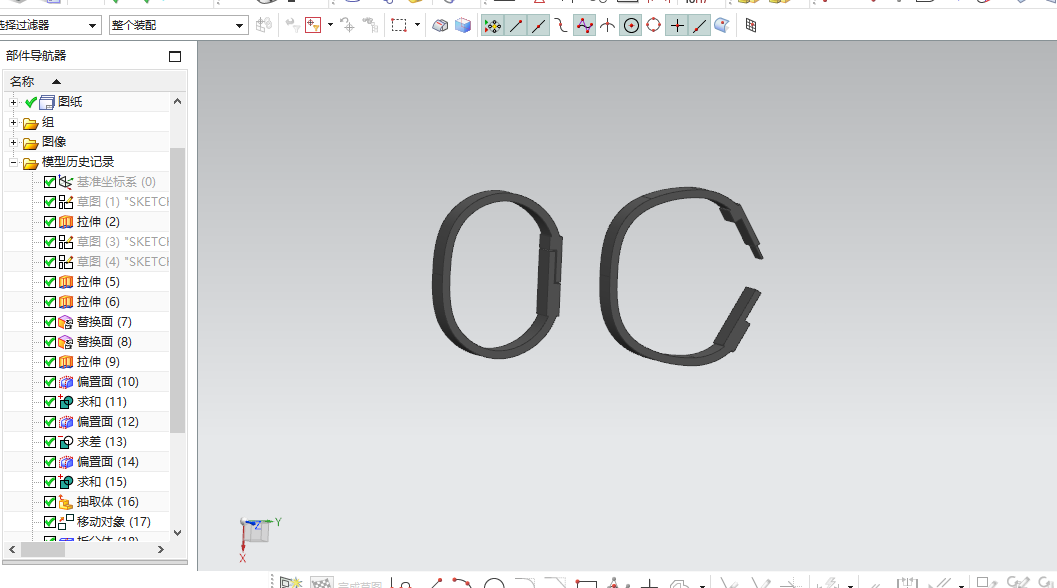Viewport: 1057px width, 588px height.
Task: Click navigator vertical scrollbar down arrow
Action: (x=177, y=532)
